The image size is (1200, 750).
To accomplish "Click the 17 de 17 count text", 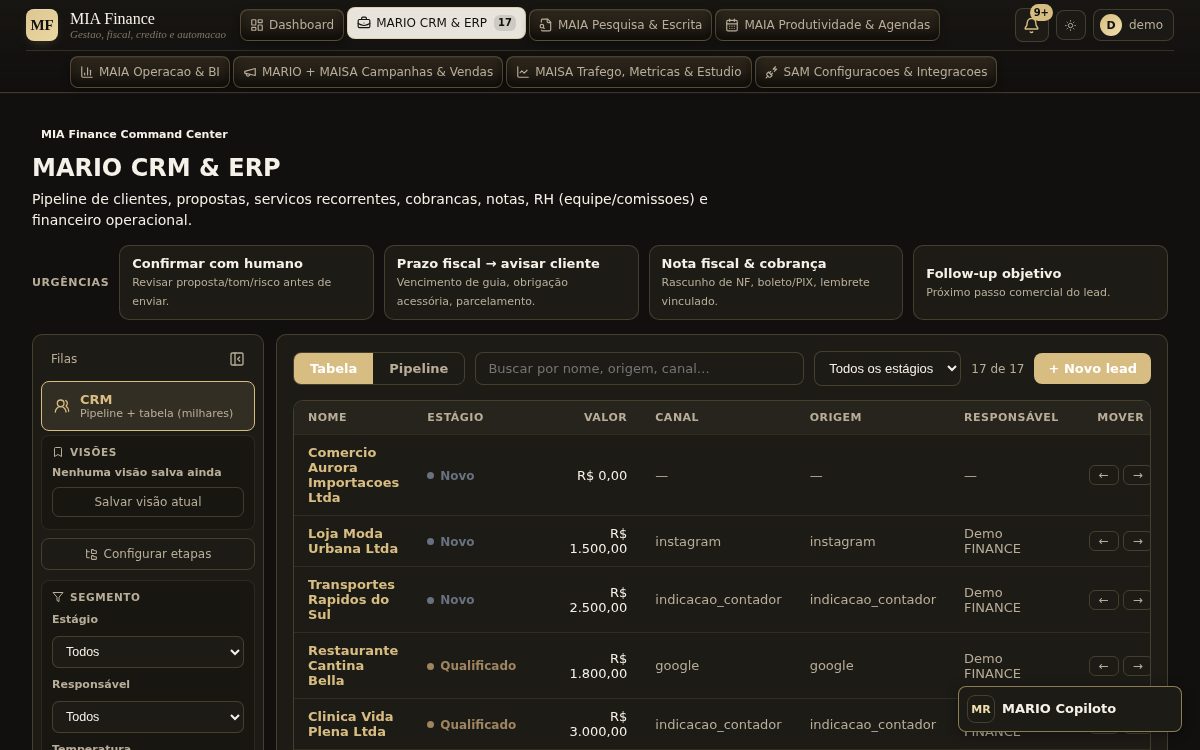I will point(997,369).
